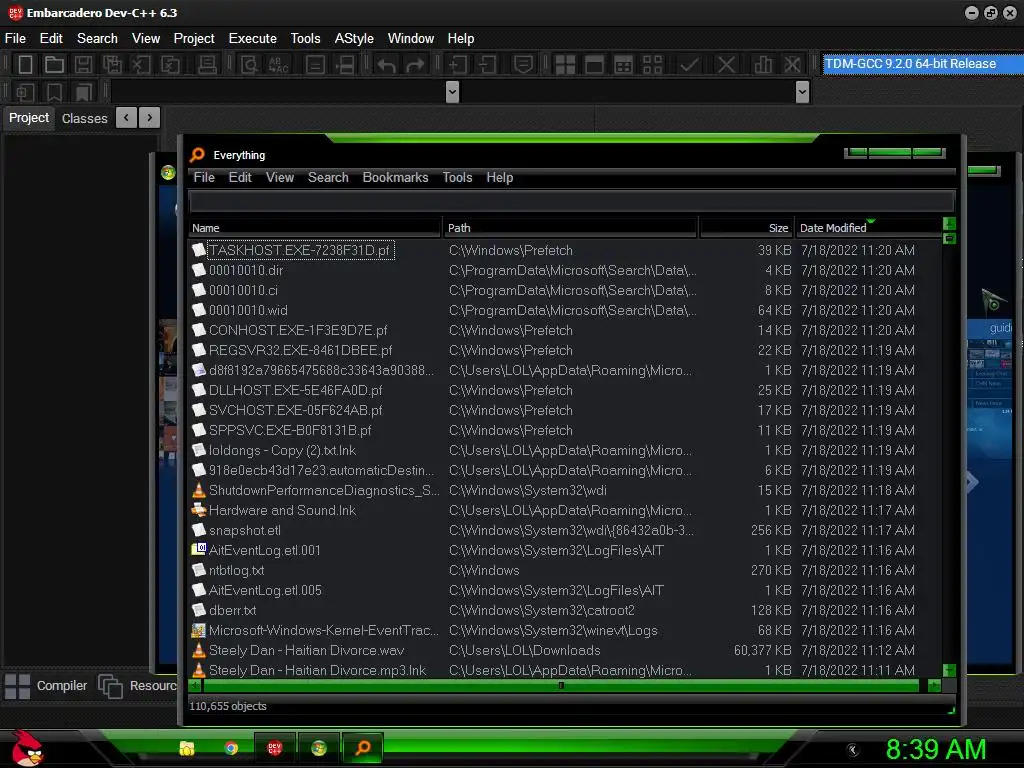Open the Compiler tab at bottom

[46, 686]
